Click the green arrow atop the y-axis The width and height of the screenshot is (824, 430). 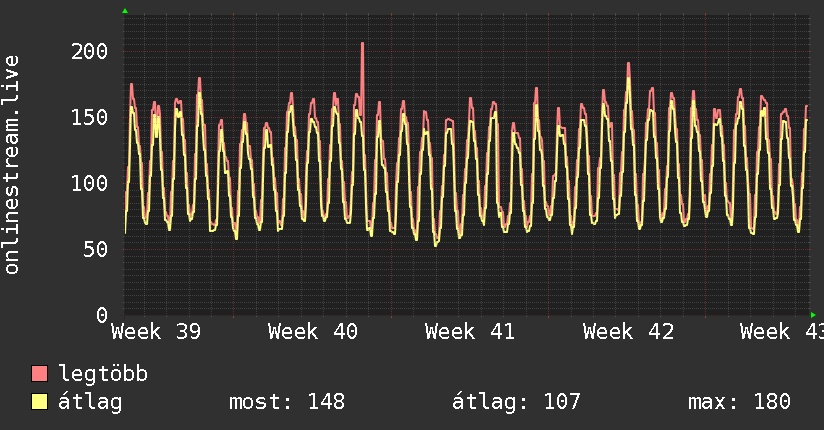[x=125, y=11]
